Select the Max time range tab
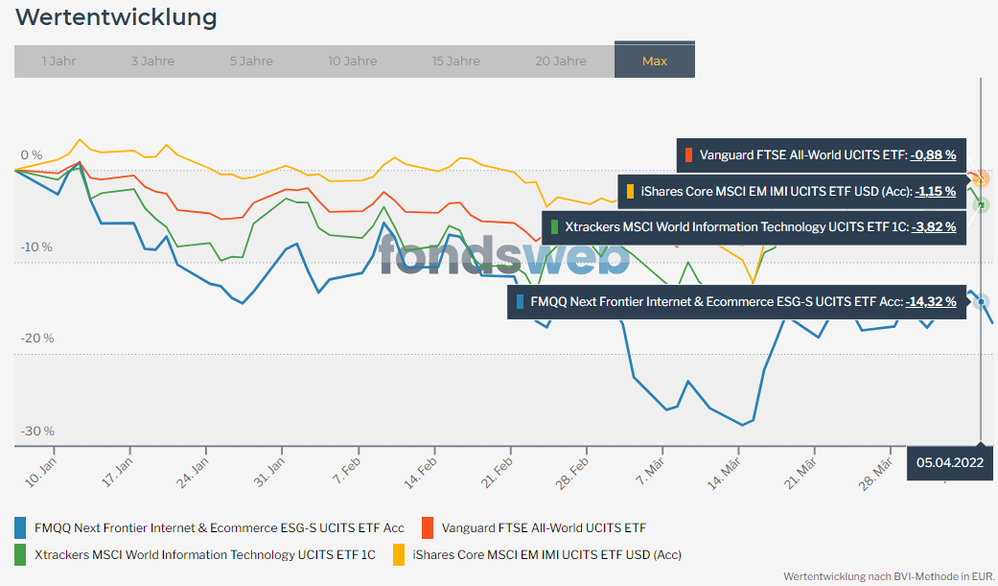The image size is (998, 586). click(654, 60)
